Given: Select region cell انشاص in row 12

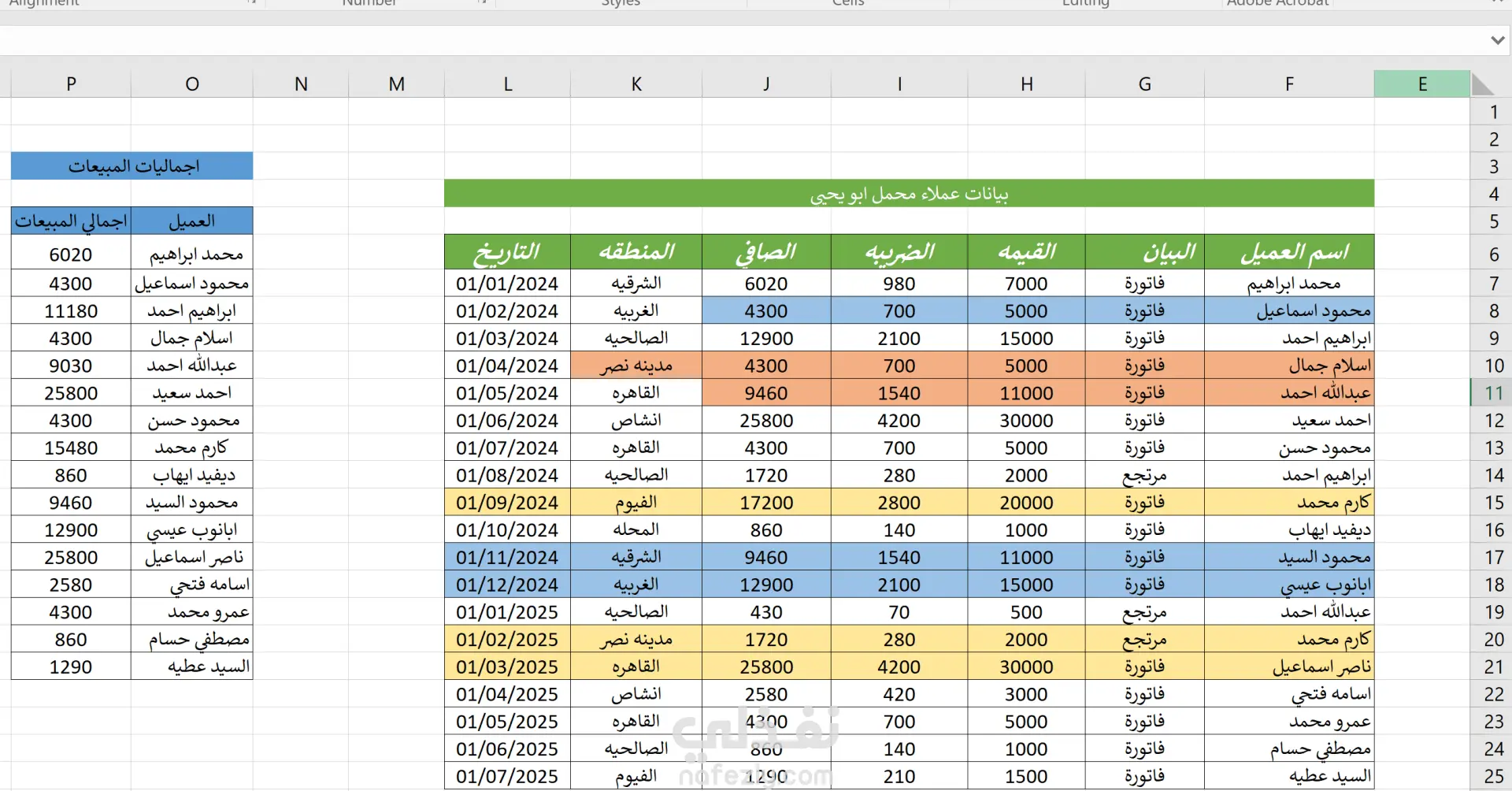Looking at the screenshot, I should (x=636, y=421).
